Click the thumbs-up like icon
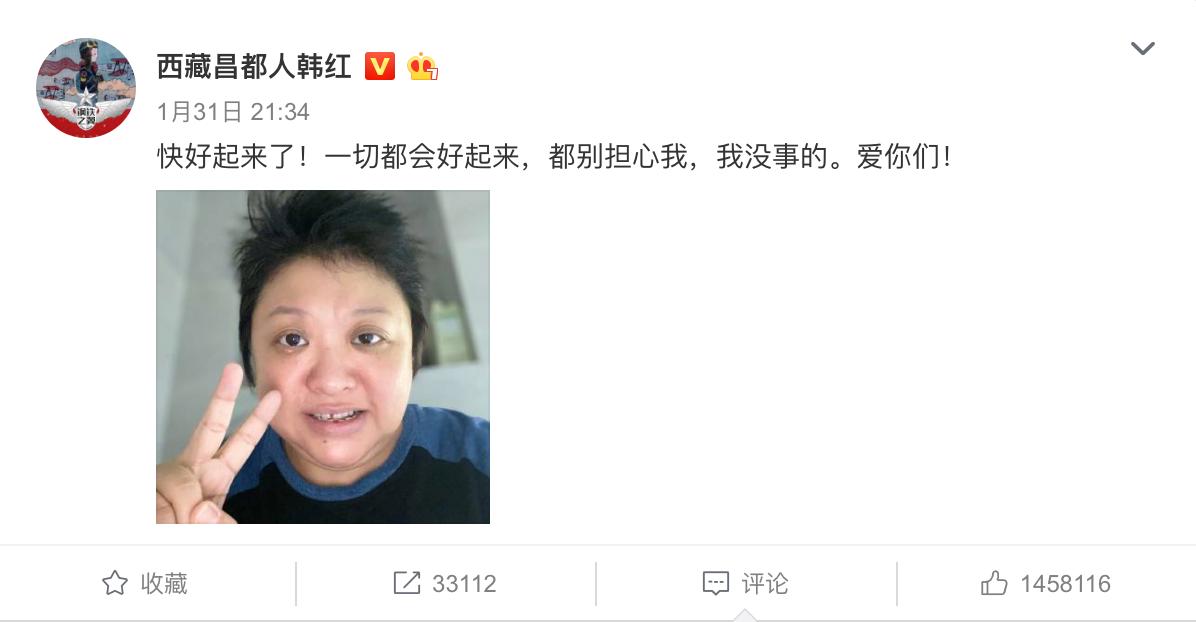 tap(994, 583)
